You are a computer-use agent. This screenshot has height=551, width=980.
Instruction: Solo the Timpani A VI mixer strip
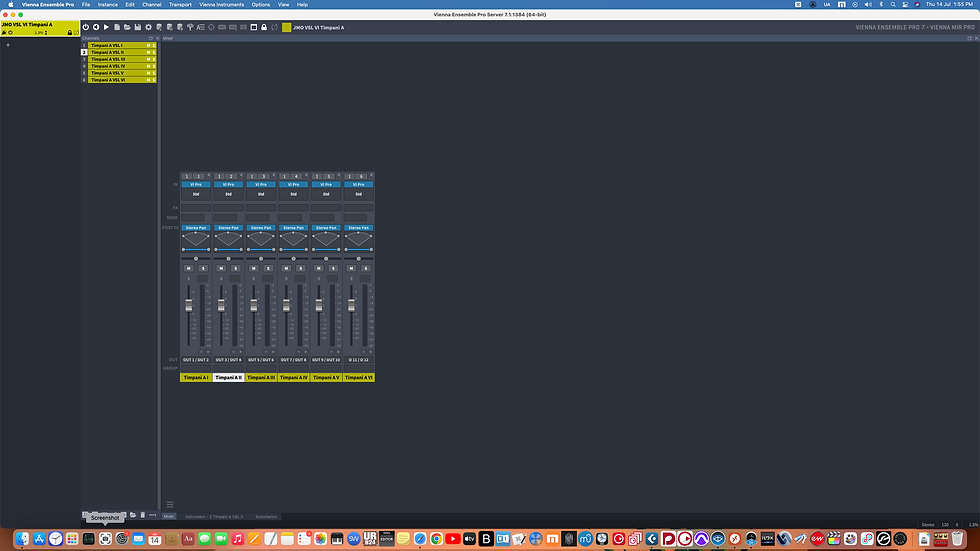tap(366, 268)
